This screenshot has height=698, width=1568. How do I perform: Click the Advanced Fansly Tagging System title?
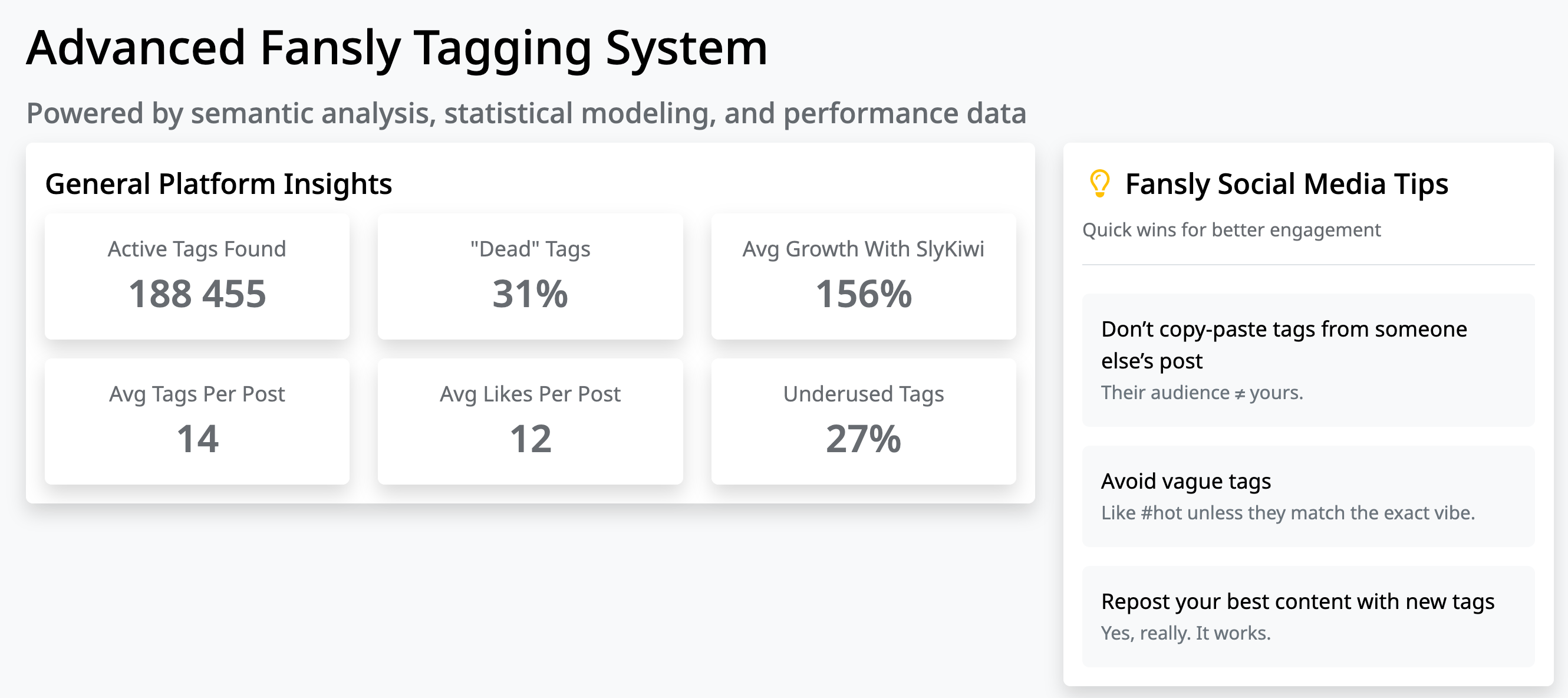[x=397, y=48]
